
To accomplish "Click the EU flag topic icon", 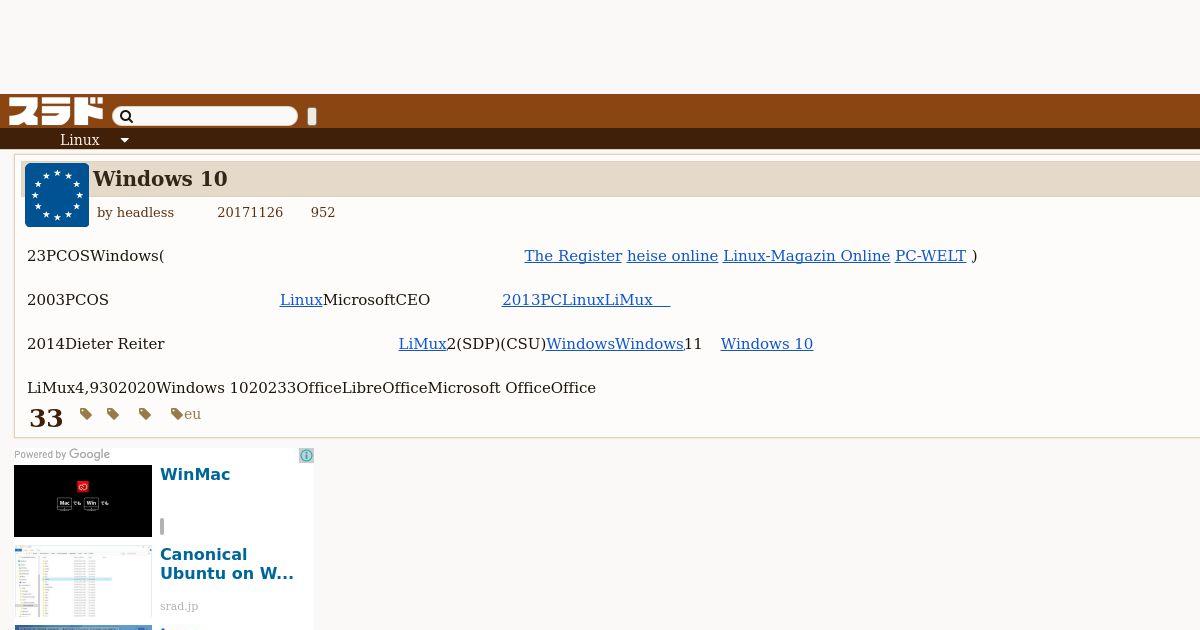I will pyautogui.click(x=57, y=195).
